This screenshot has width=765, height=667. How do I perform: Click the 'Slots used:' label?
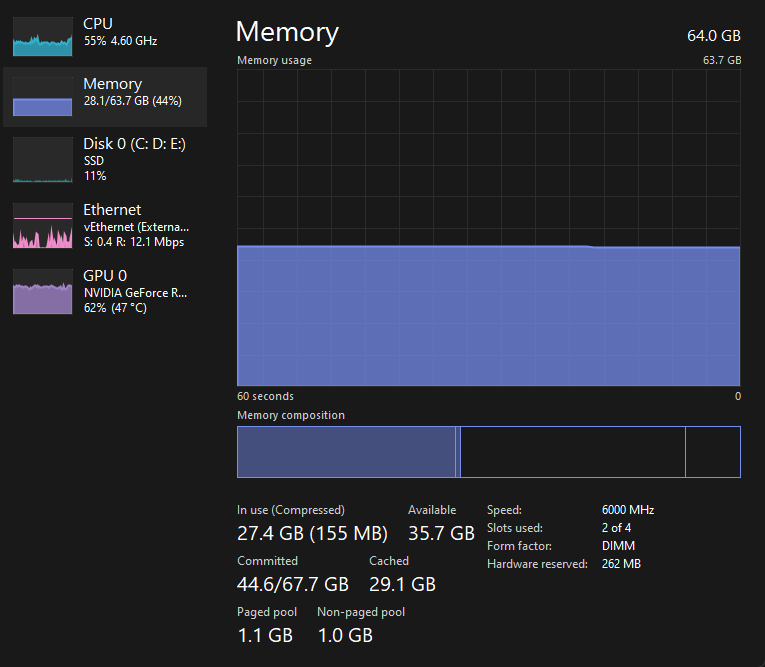[x=514, y=528]
